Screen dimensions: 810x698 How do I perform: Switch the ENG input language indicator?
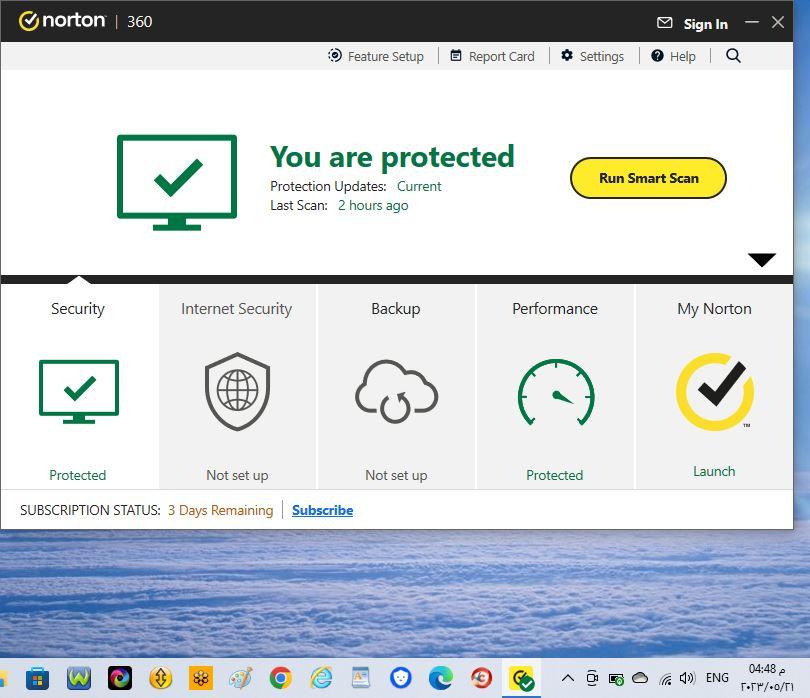coord(717,677)
